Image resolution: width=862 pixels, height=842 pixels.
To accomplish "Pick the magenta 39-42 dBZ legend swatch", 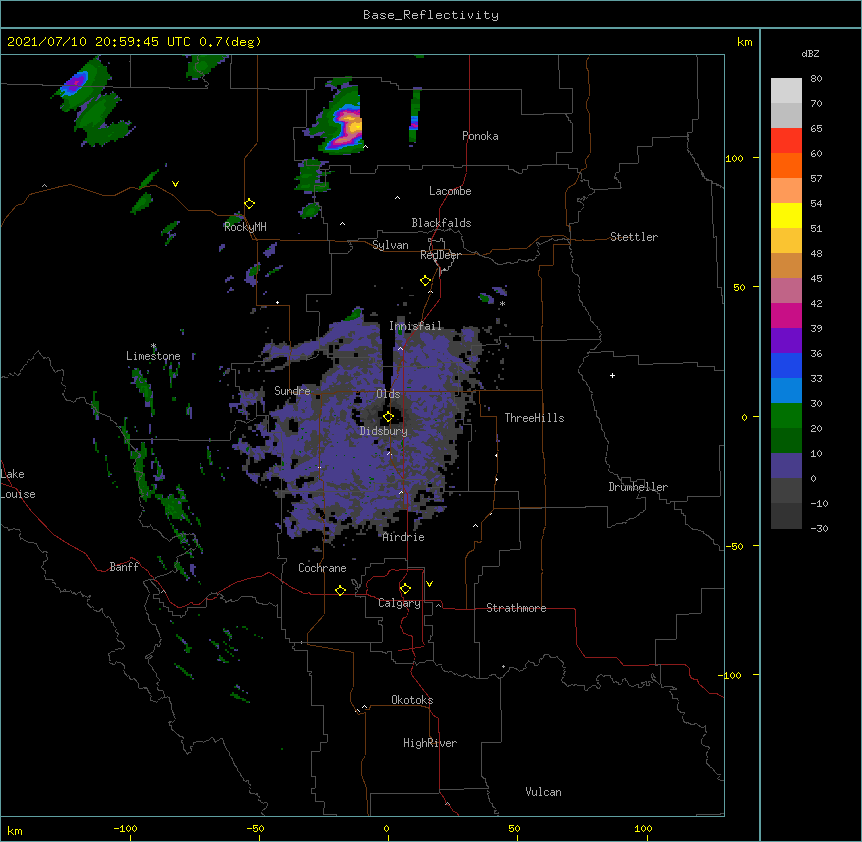I will [x=786, y=315].
